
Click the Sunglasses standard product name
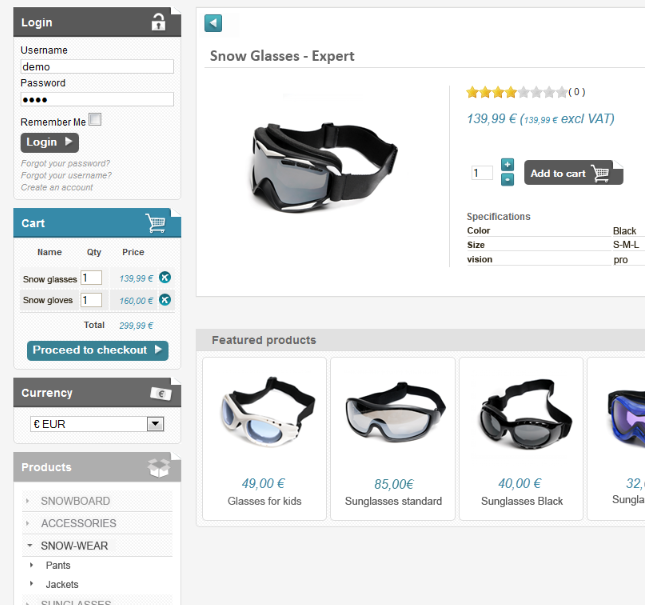tap(393, 501)
